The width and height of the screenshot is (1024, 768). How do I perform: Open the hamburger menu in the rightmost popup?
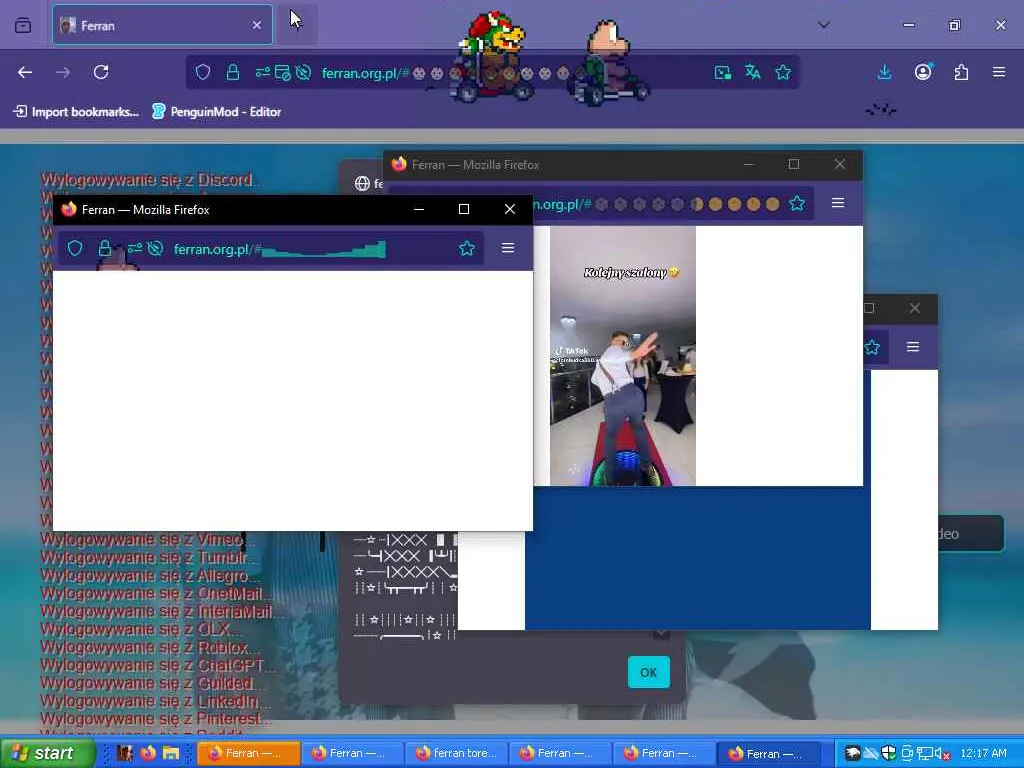click(912, 347)
